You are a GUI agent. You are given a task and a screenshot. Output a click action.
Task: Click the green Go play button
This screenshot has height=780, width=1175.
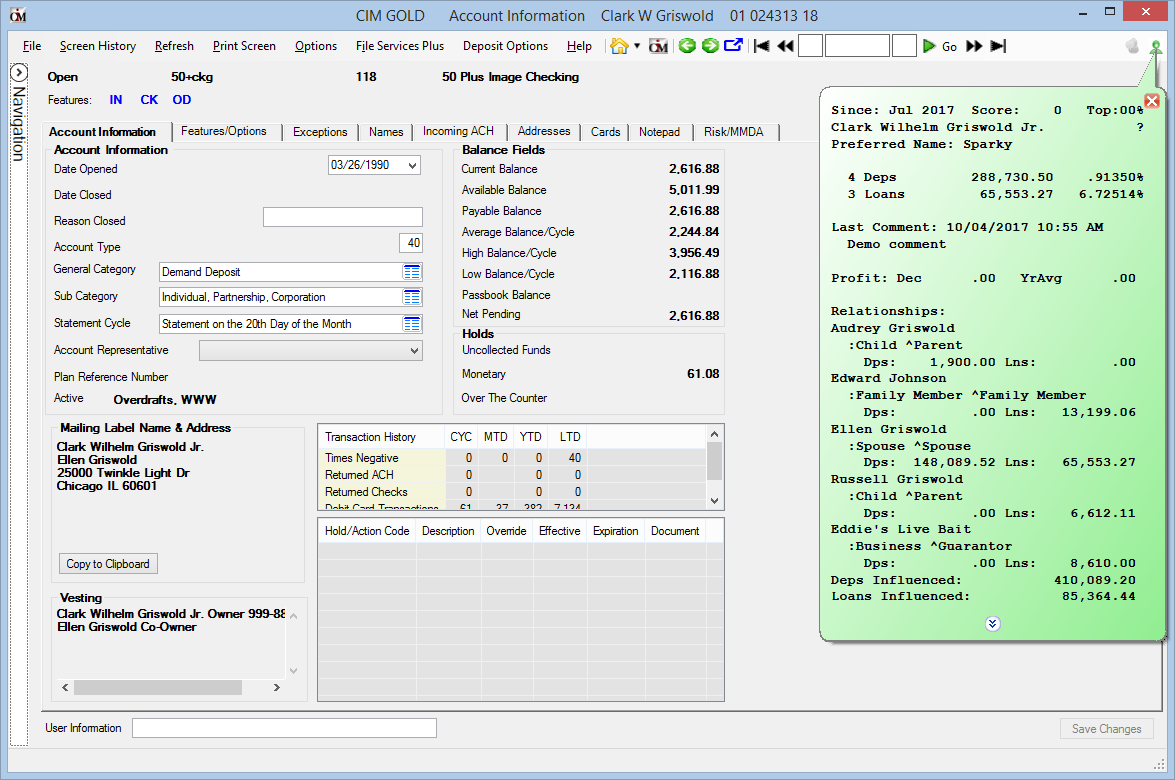pos(929,46)
